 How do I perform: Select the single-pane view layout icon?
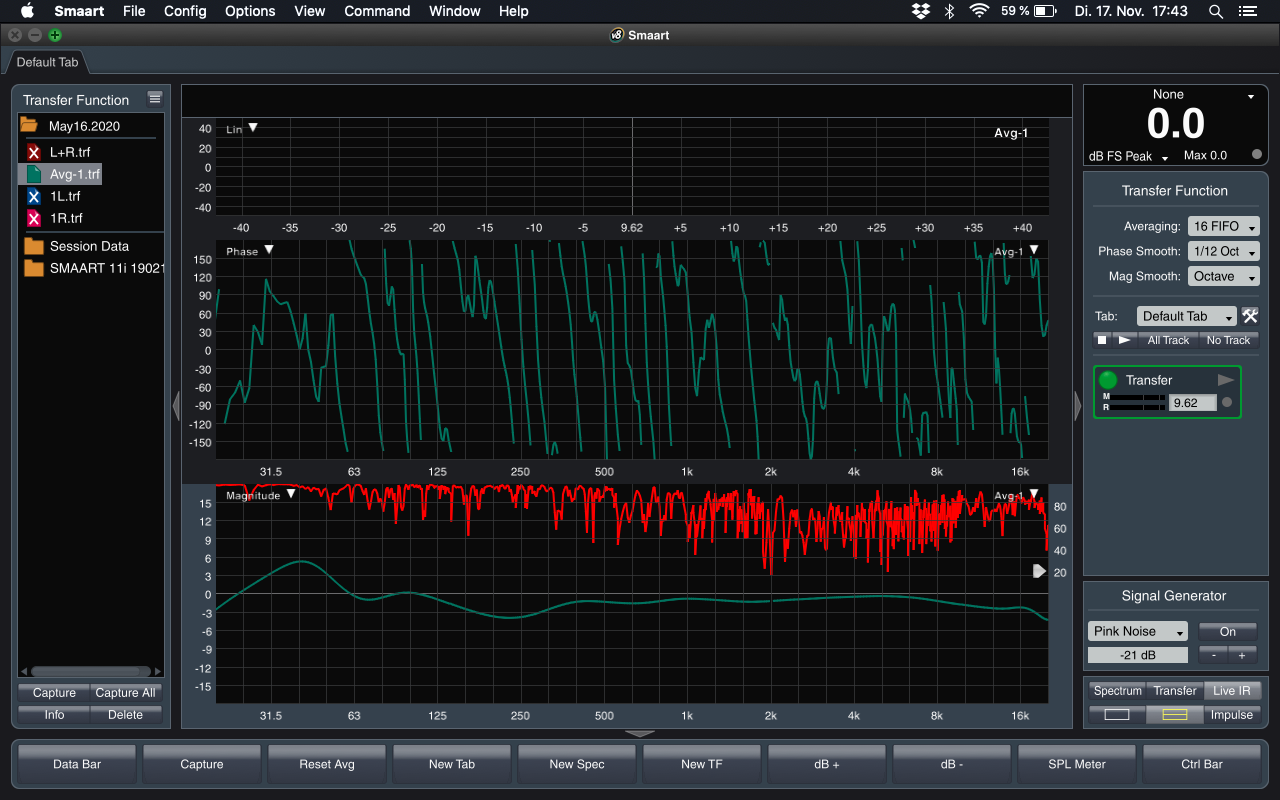1116,715
